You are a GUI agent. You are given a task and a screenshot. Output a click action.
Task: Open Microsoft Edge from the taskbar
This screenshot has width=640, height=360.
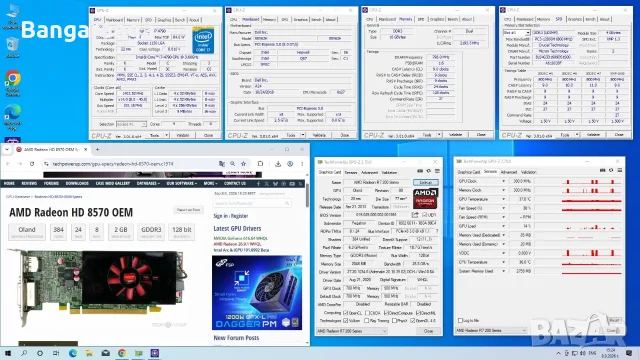click(73, 353)
